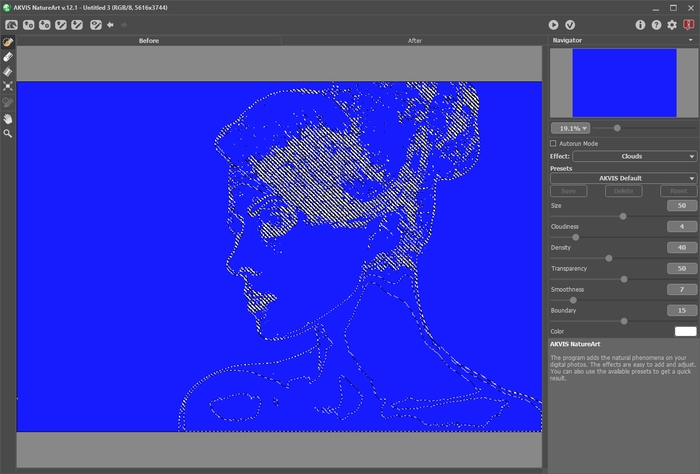Screen dimensions: 700x474
Task: Click the Cloudiness slider handle
Action: click(x=575, y=237)
